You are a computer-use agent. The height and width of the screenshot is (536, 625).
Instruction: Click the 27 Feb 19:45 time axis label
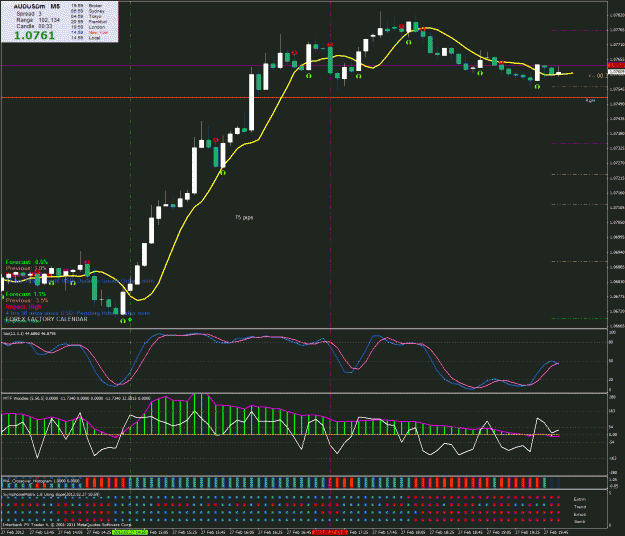click(556, 532)
